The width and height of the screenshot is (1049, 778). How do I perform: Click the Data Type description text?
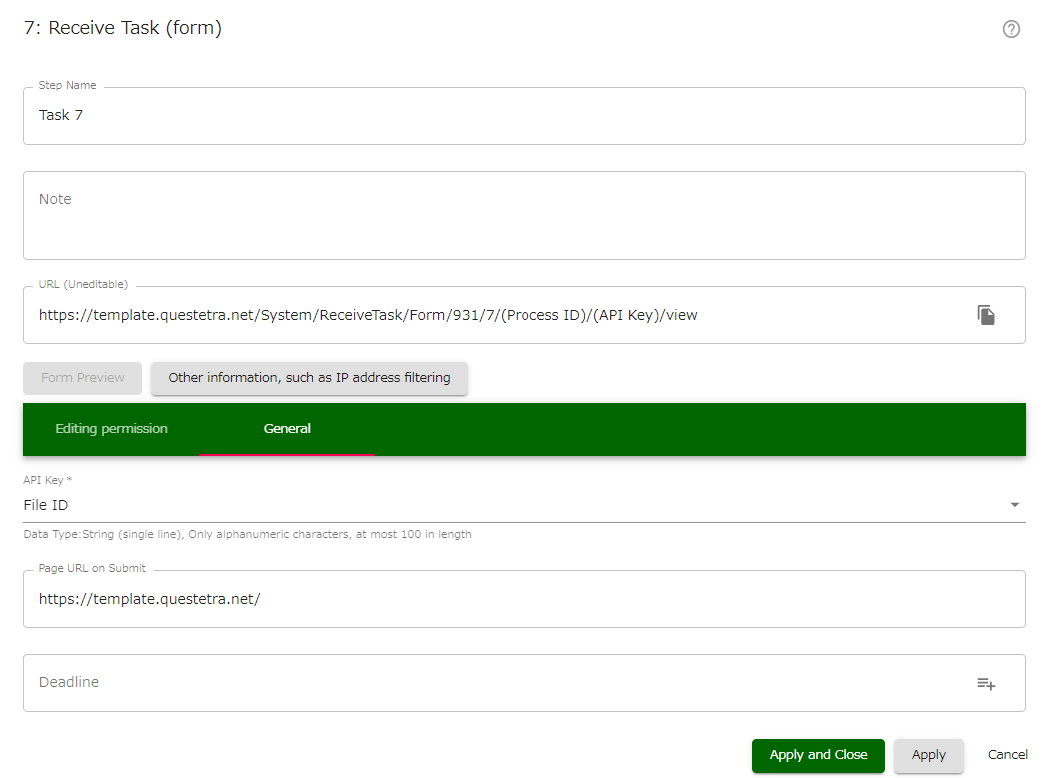246,534
